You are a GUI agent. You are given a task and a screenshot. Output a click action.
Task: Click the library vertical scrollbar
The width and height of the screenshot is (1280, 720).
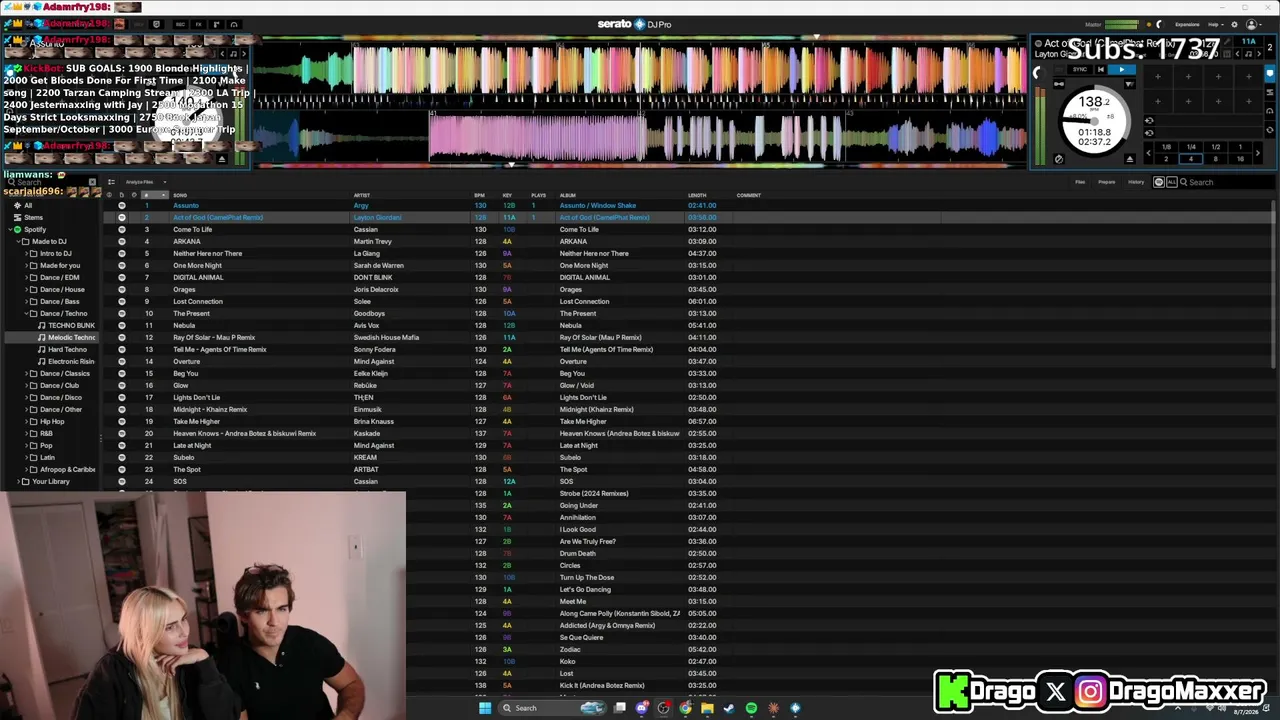pos(1273,283)
